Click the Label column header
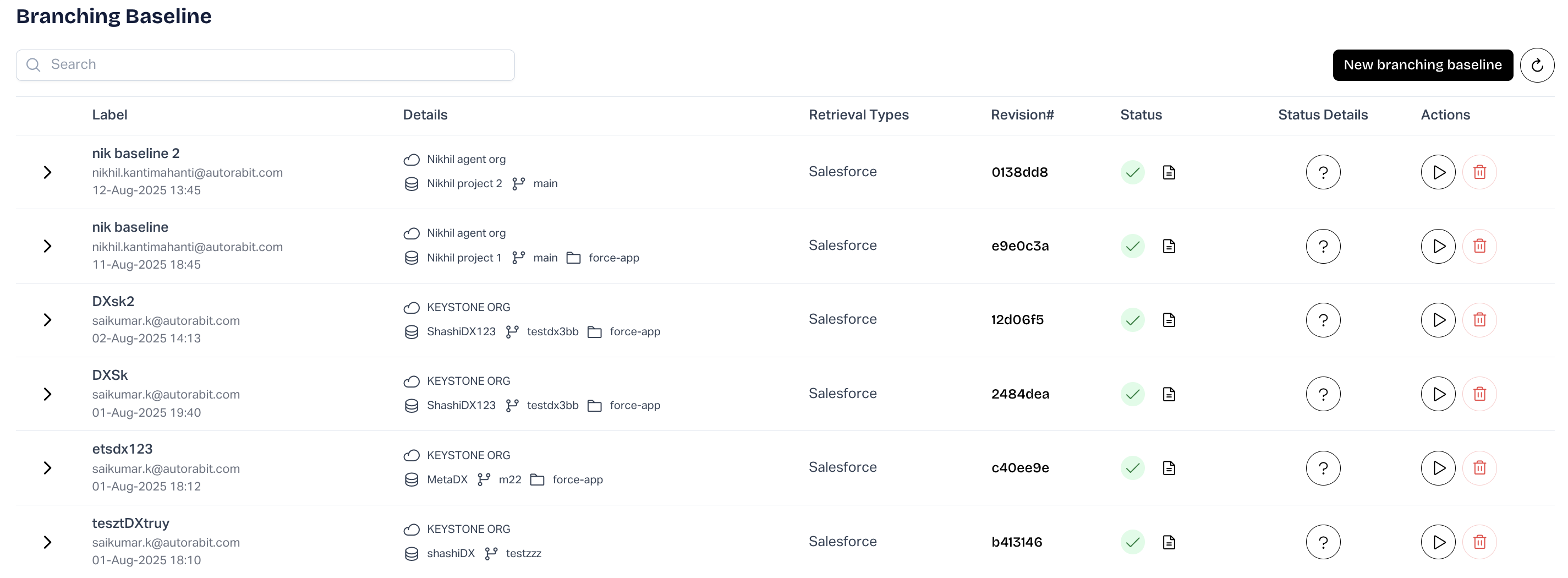 [109, 115]
